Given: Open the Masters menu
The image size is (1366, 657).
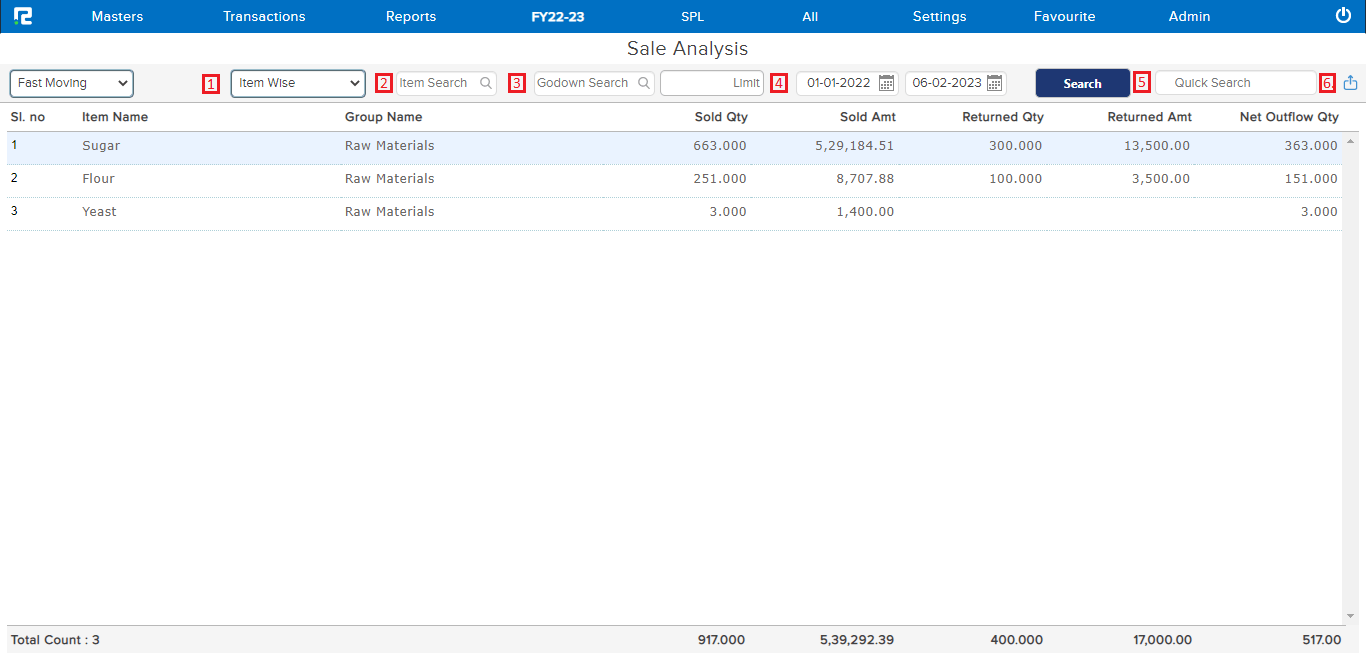Looking at the screenshot, I should pos(117,16).
